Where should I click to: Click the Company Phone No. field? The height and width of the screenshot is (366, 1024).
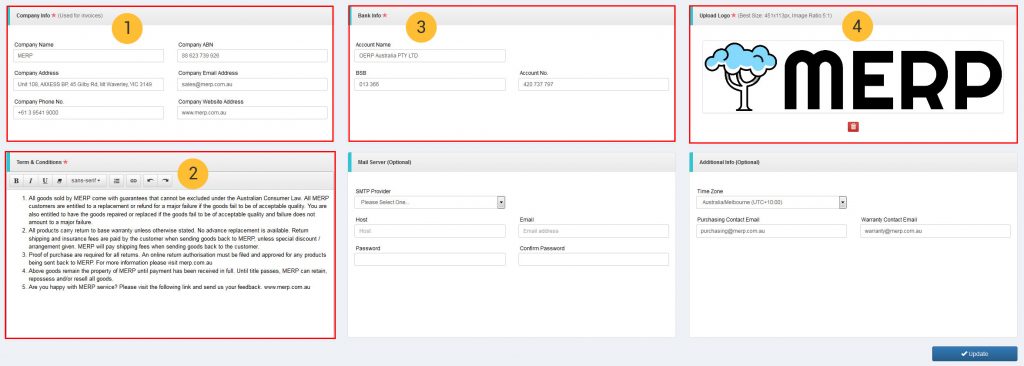click(88, 113)
